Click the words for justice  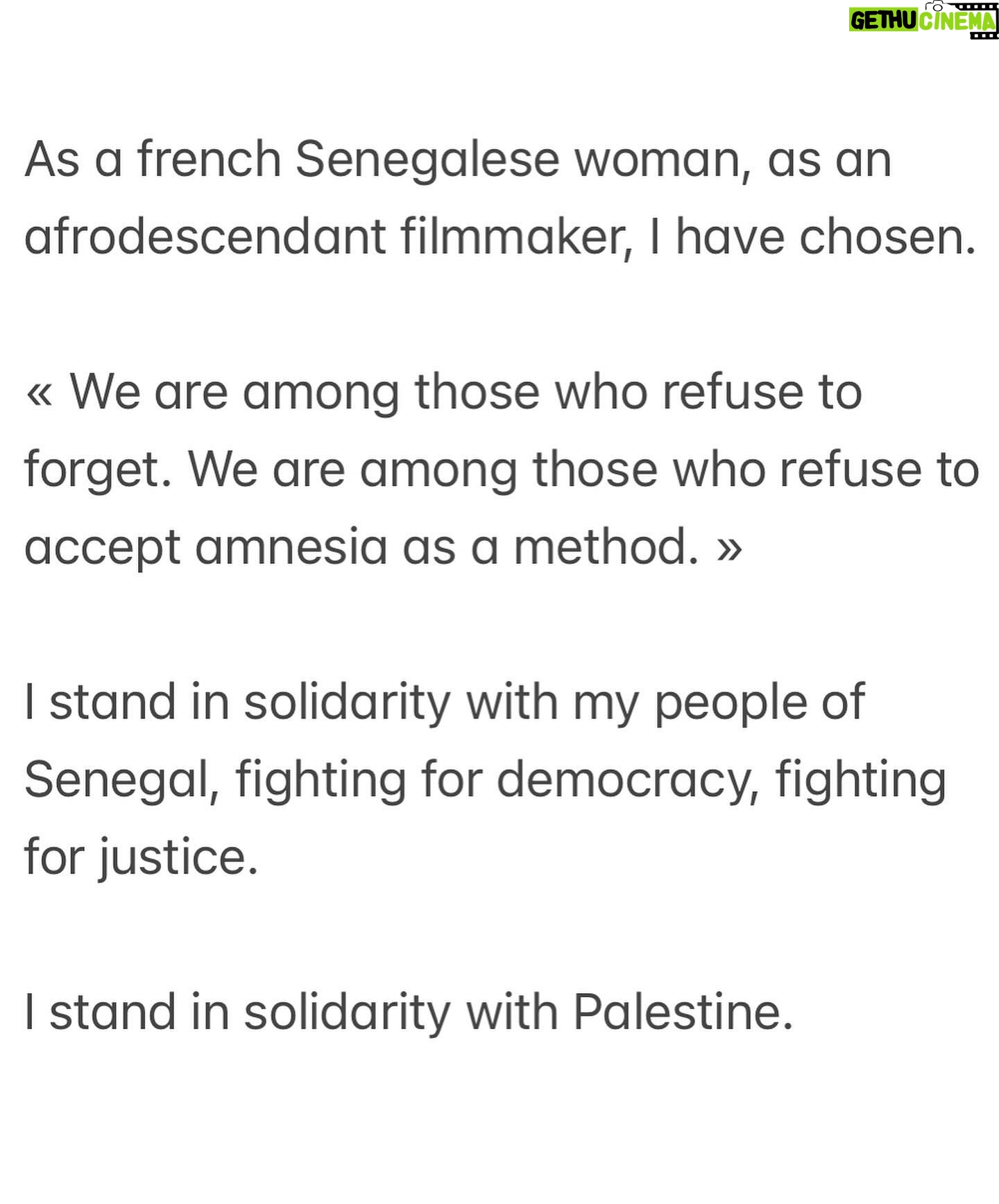[142, 859]
